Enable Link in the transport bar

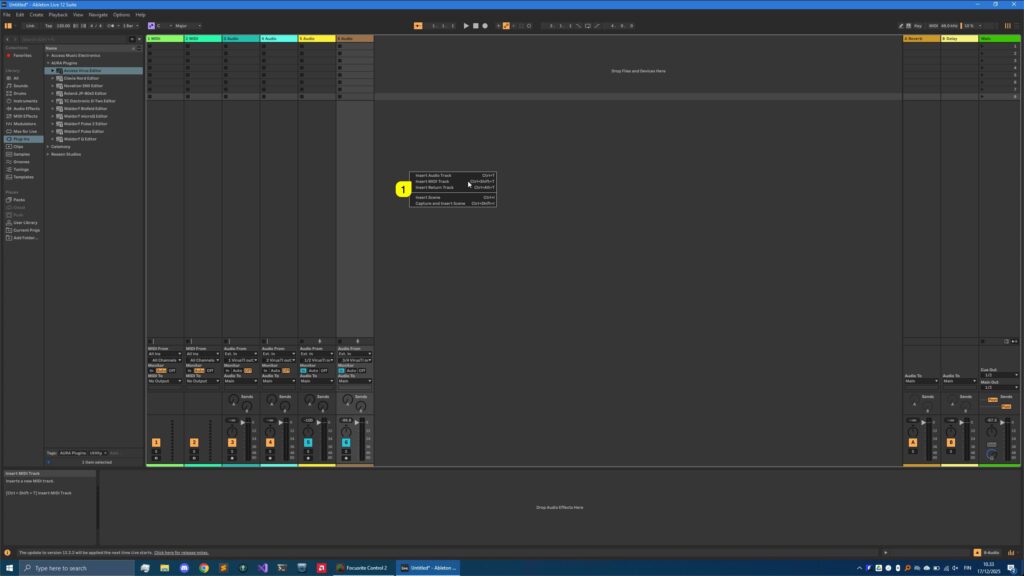point(29,24)
